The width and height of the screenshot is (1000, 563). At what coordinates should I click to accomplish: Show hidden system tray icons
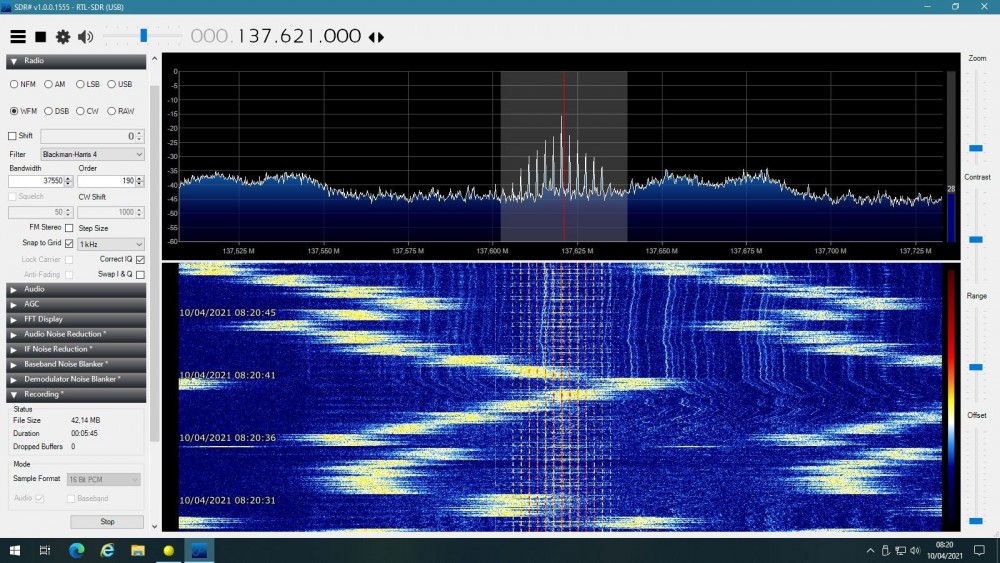point(870,550)
